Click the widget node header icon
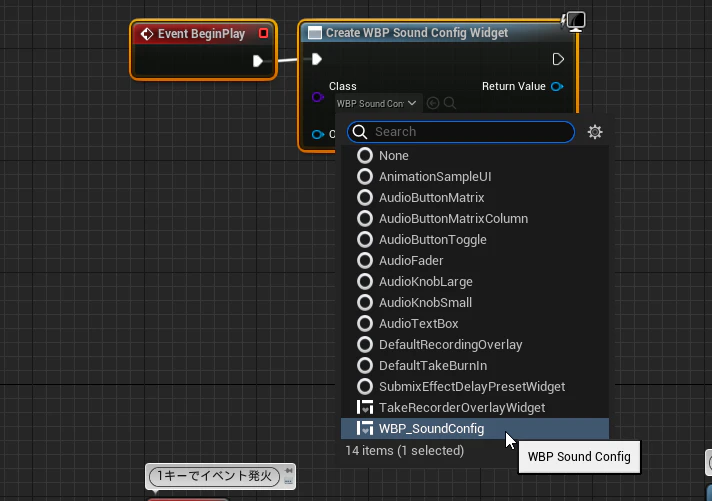This screenshot has height=501, width=712. click(x=315, y=33)
